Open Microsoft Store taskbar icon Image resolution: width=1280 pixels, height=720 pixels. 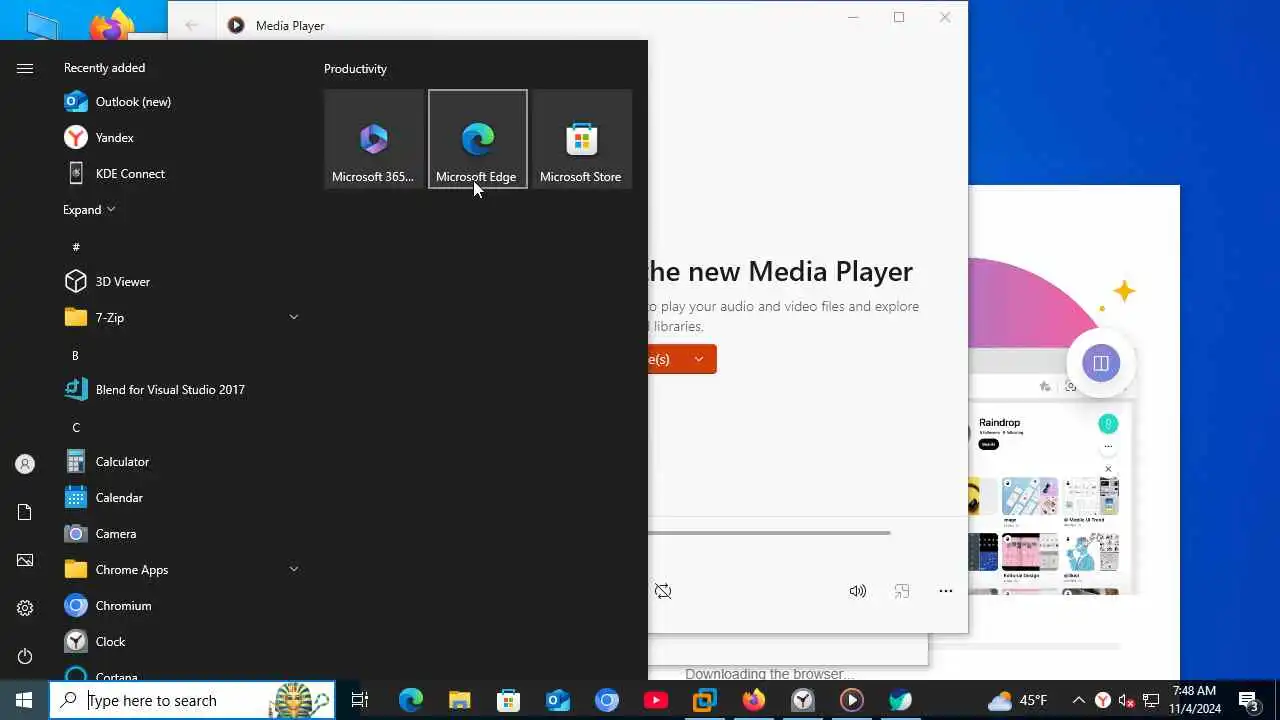coord(509,700)
